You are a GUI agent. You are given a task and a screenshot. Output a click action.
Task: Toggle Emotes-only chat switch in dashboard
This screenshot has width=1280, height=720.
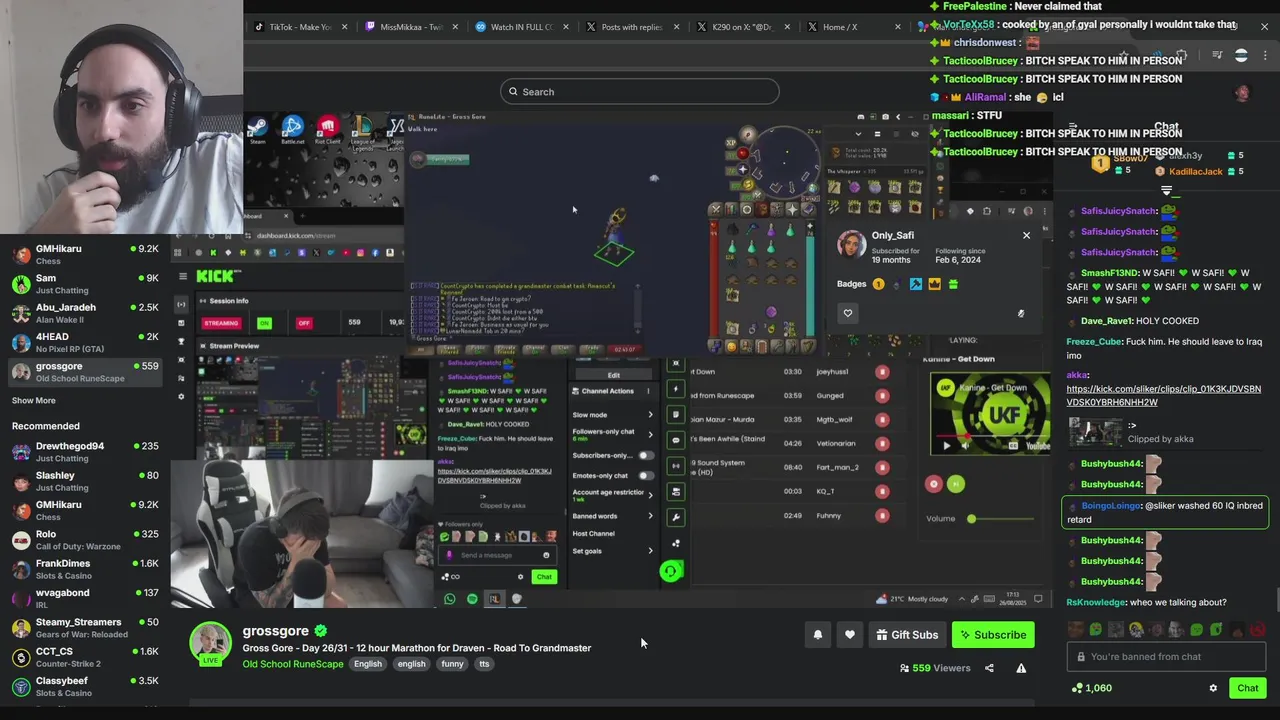(645, 476)
